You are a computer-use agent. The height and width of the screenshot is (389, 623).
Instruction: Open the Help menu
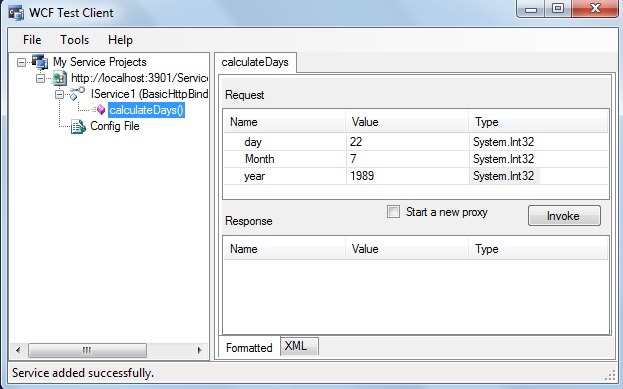120,40
